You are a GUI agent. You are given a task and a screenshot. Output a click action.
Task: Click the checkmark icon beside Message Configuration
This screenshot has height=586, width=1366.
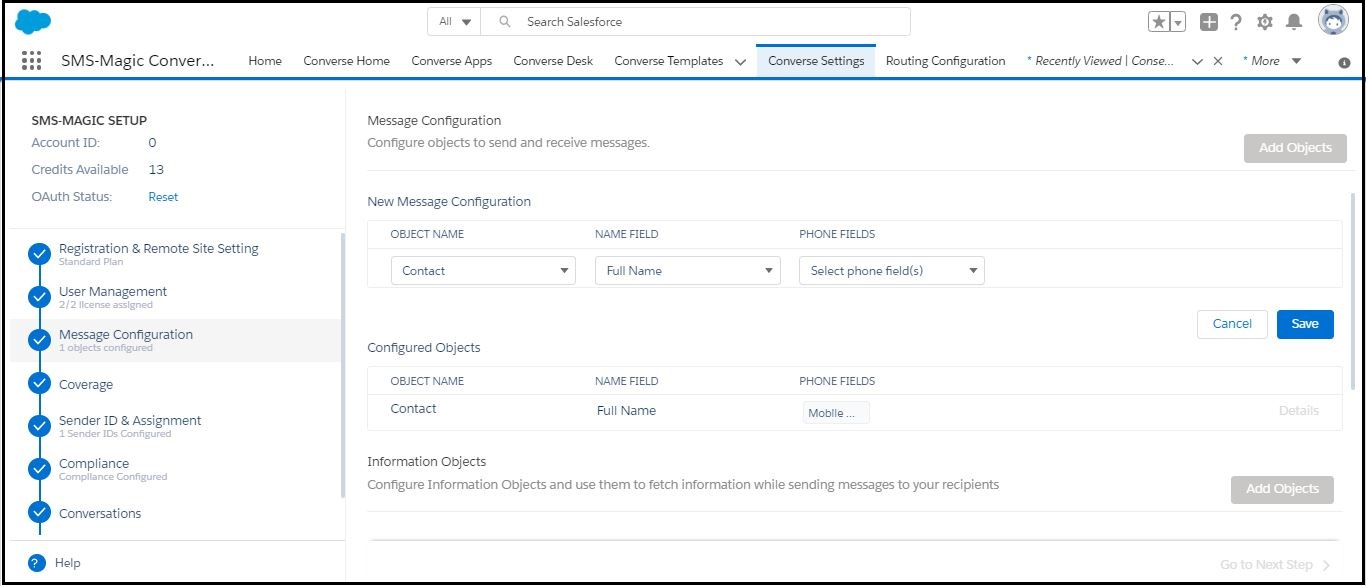39,340
